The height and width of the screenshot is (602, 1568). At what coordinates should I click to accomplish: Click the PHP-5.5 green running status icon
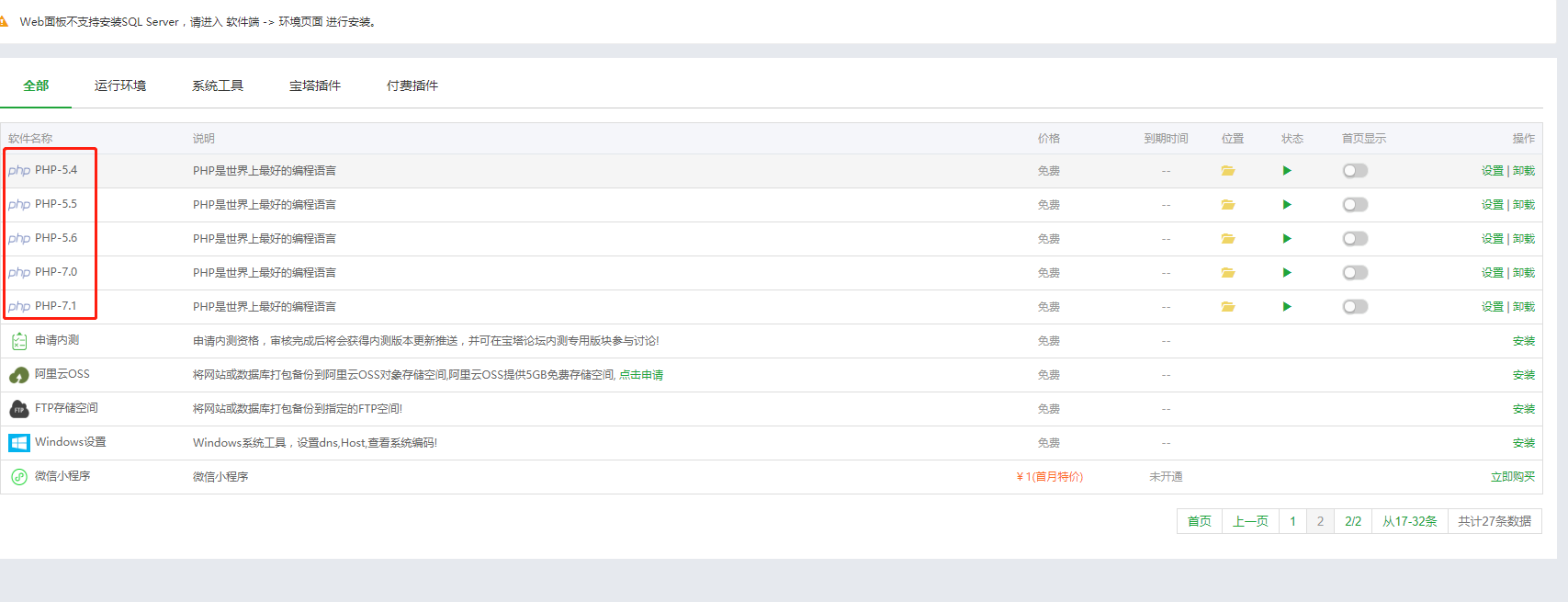(1287, 205)
